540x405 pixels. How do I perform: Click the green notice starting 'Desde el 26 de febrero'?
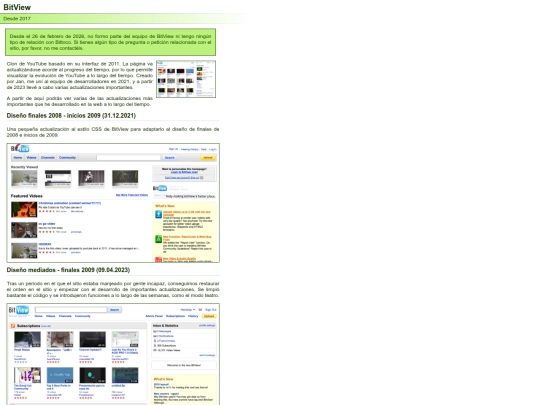[111, 42]
